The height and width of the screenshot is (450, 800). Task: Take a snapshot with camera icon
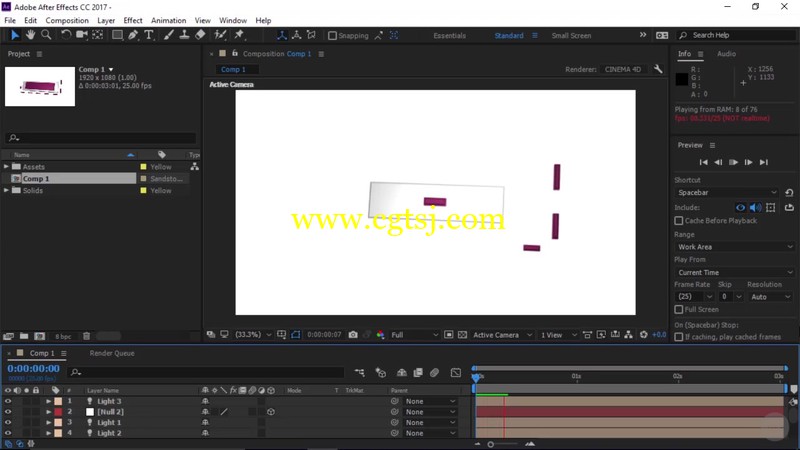tap(353, 335)
